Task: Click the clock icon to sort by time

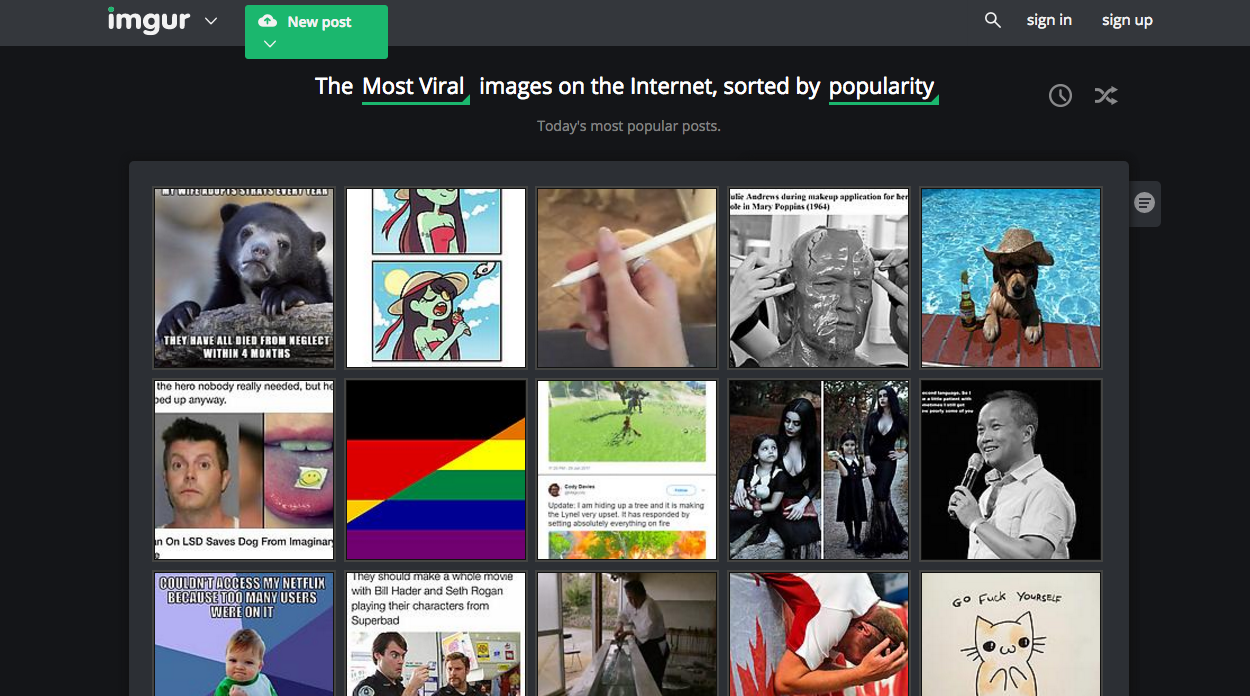Action: coord(1060,95)
